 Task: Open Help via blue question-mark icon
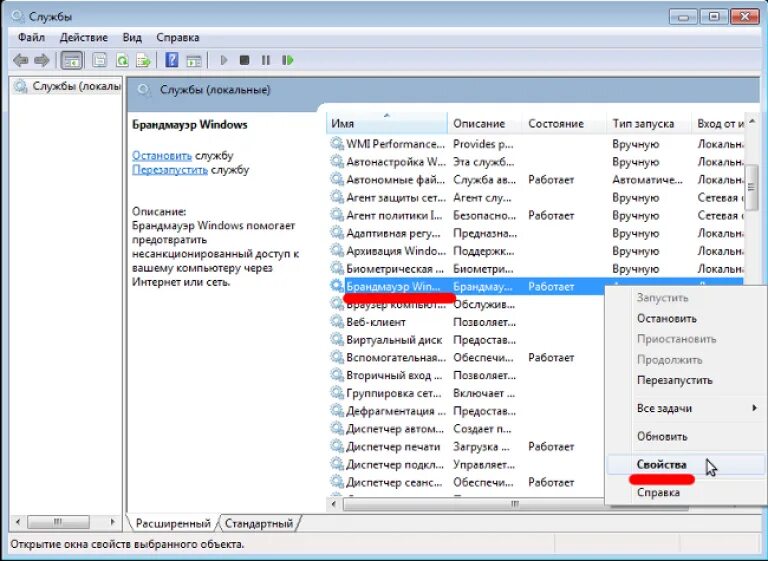pyautogui.click(x=172, y=60)
